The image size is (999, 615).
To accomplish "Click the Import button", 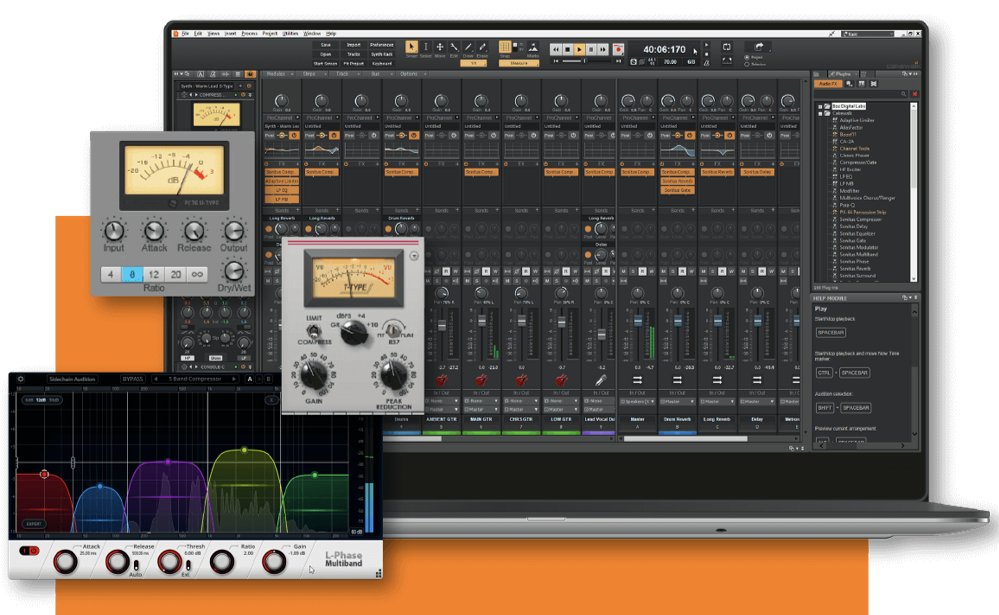I will 354,45.
